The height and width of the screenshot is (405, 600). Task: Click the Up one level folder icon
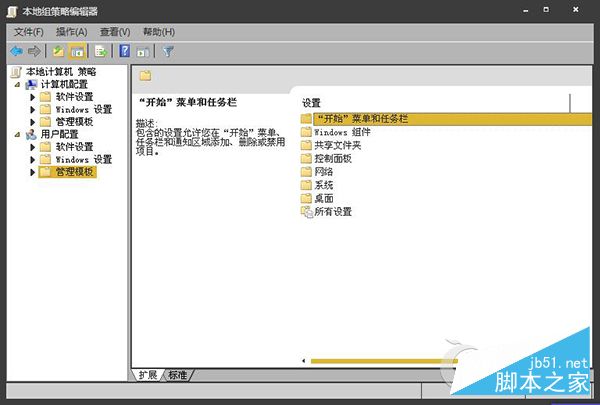[x=58, y=51]
